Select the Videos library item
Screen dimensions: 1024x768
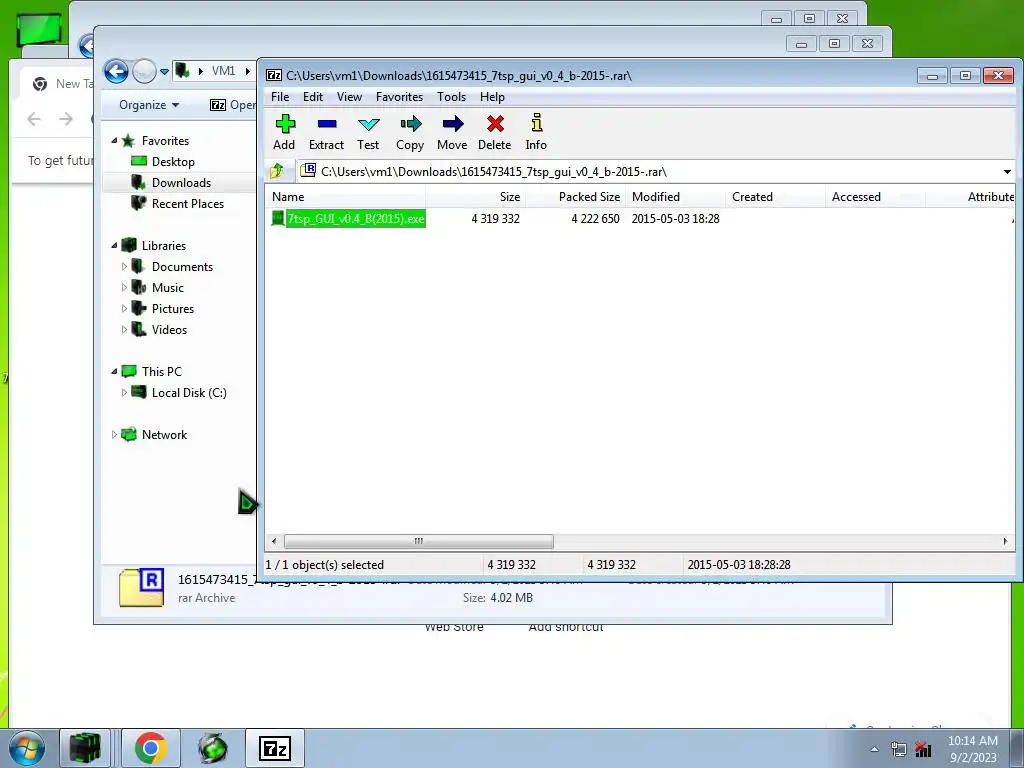[169, 329]
